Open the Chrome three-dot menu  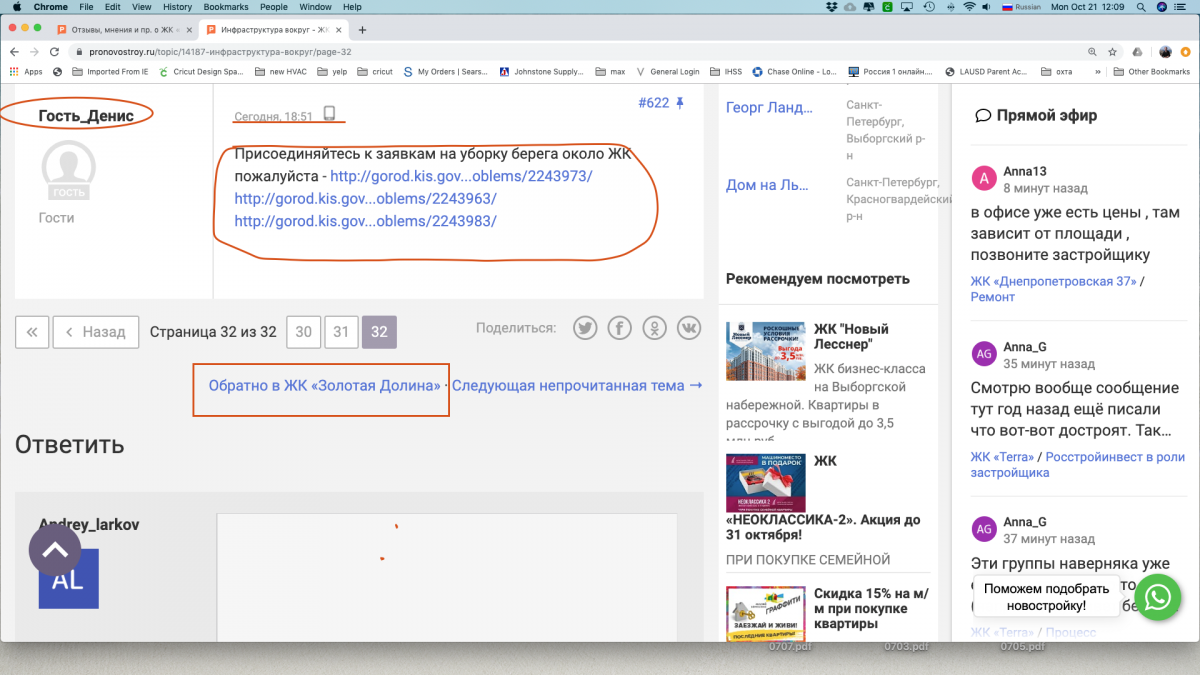pyautogui.click(x=1187, y=52)
